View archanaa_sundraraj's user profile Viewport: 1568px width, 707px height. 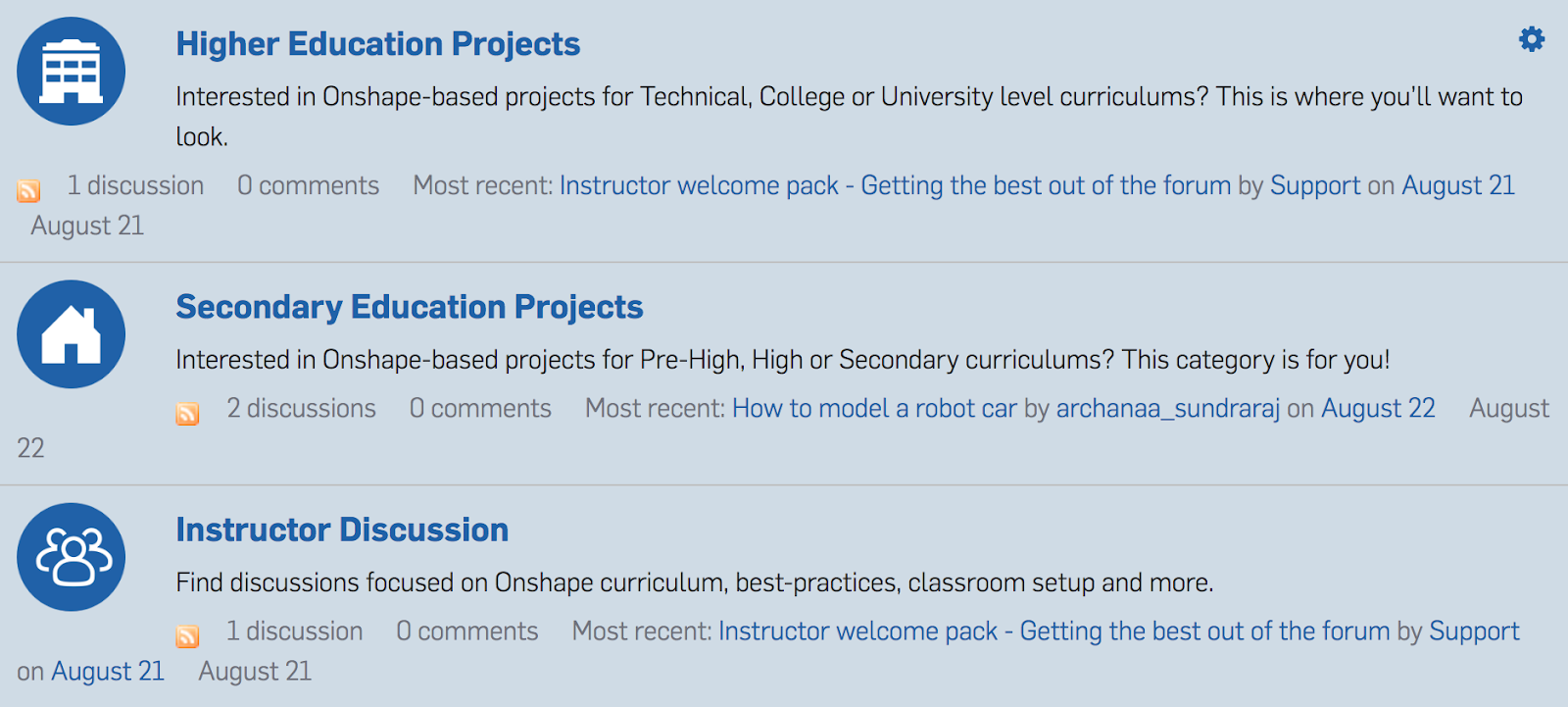pyautogui.click(x=1167, y=408)
